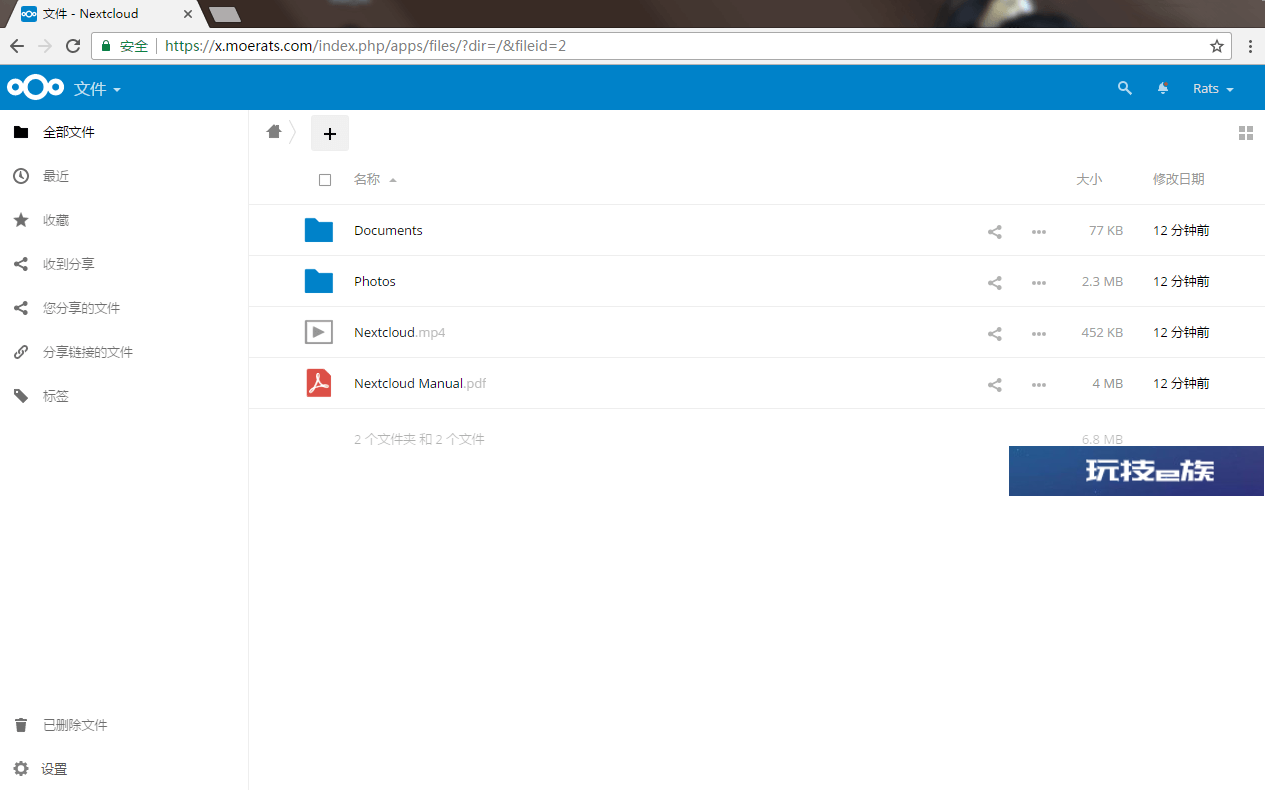
Task: Click the 2 个文件夹 和 2 个文件 summary
Action: [419, 439]
